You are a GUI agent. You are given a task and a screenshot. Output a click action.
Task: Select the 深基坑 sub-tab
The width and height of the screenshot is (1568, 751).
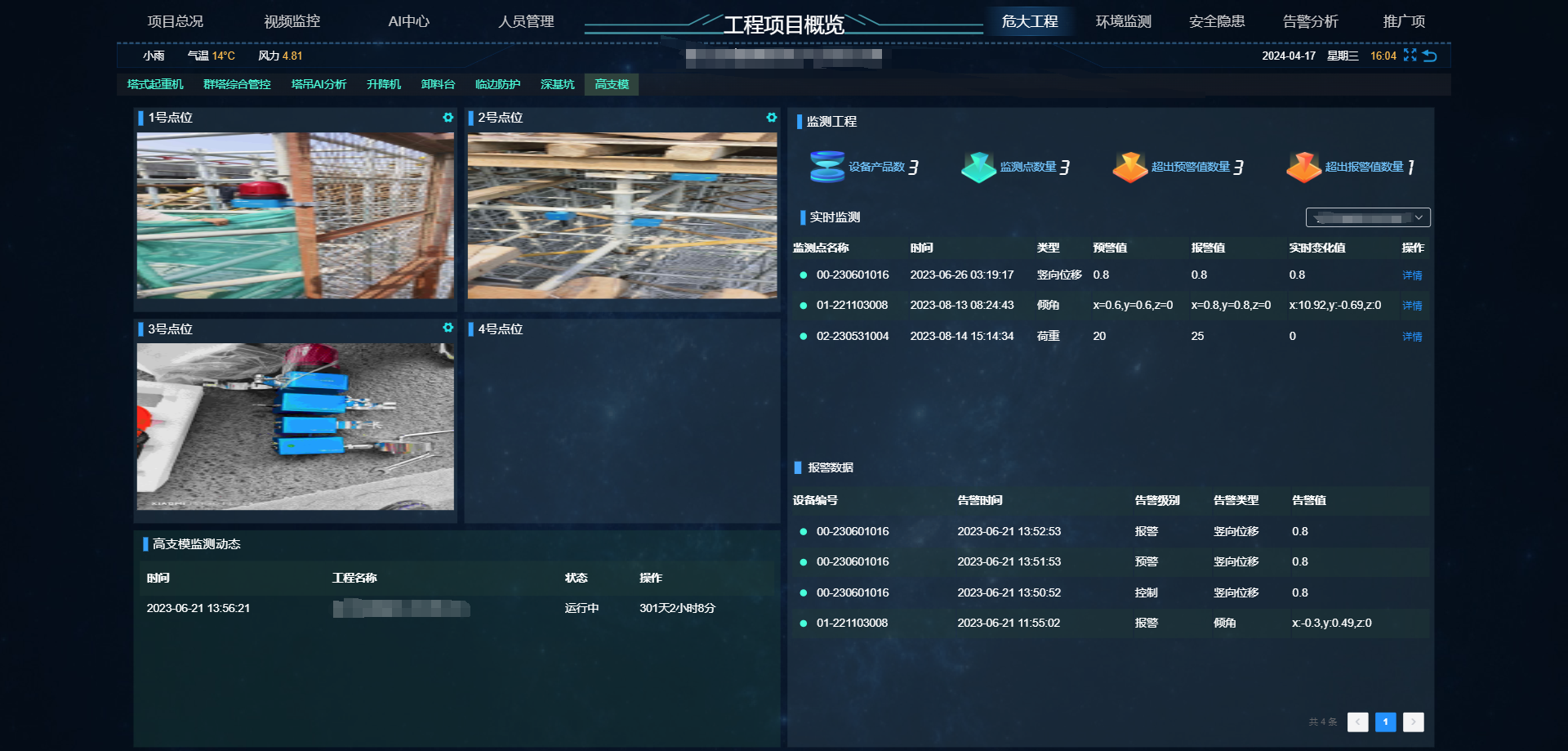tap(557, 84)
